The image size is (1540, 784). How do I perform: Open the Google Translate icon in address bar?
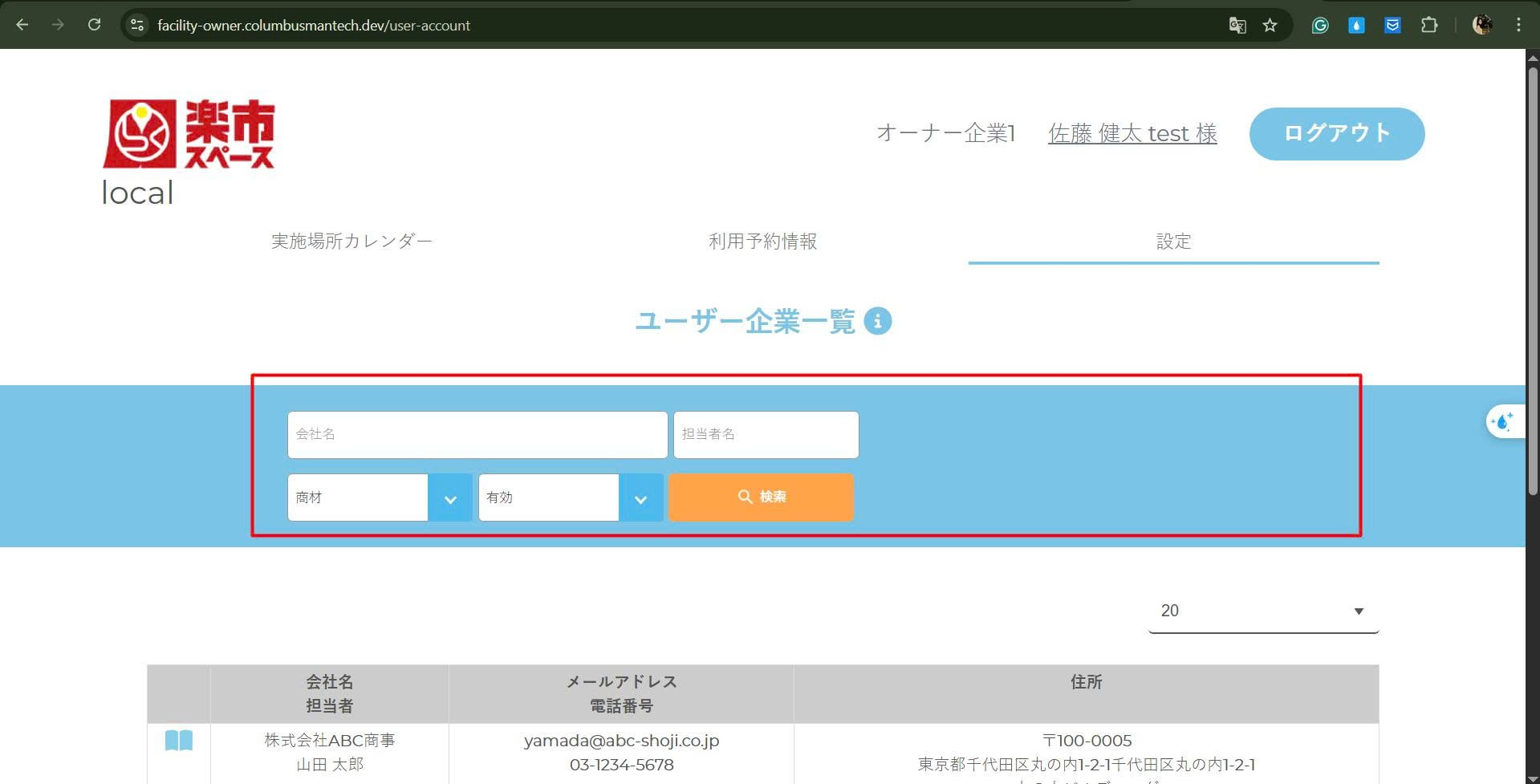pos(1237,25)
